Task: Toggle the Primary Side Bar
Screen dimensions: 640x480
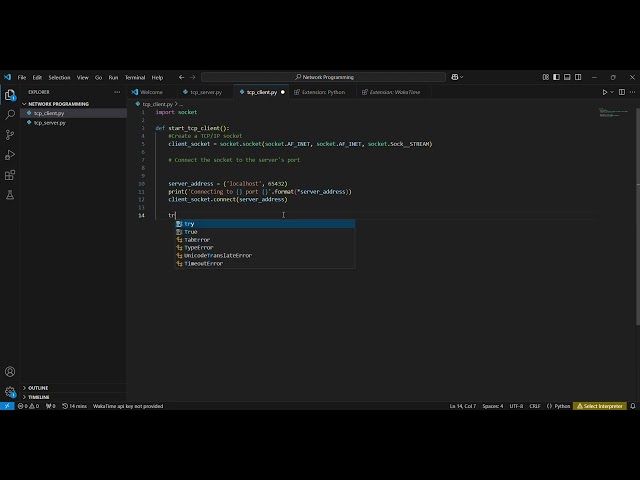Action: (x=556, y=77)
